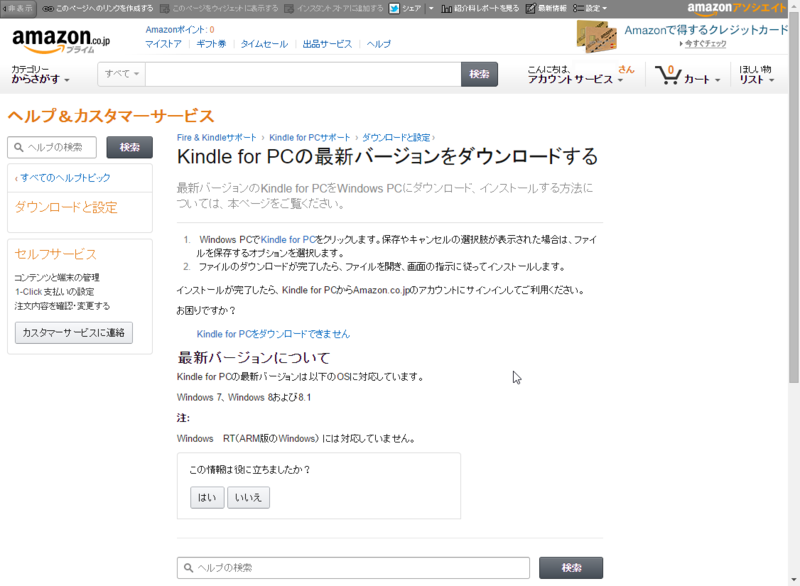This screenshot has height=586, width=800.
Task: Click Kindle for PCサポート breadcrumb
Action: coord(310,138)
